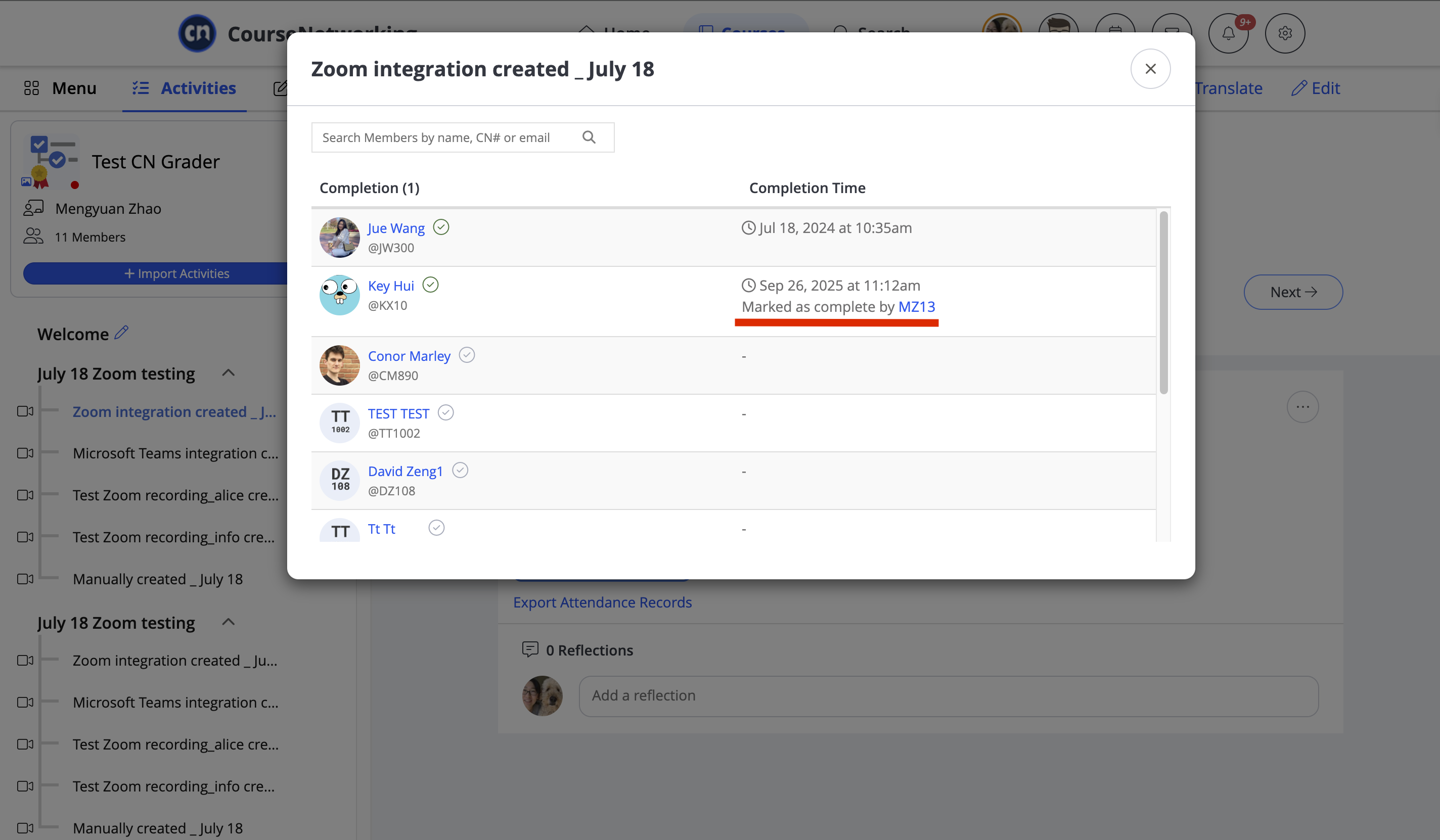Click the member search magnifier icon
The height and width of the screenshot is (840, 1440).
[589, 137]
